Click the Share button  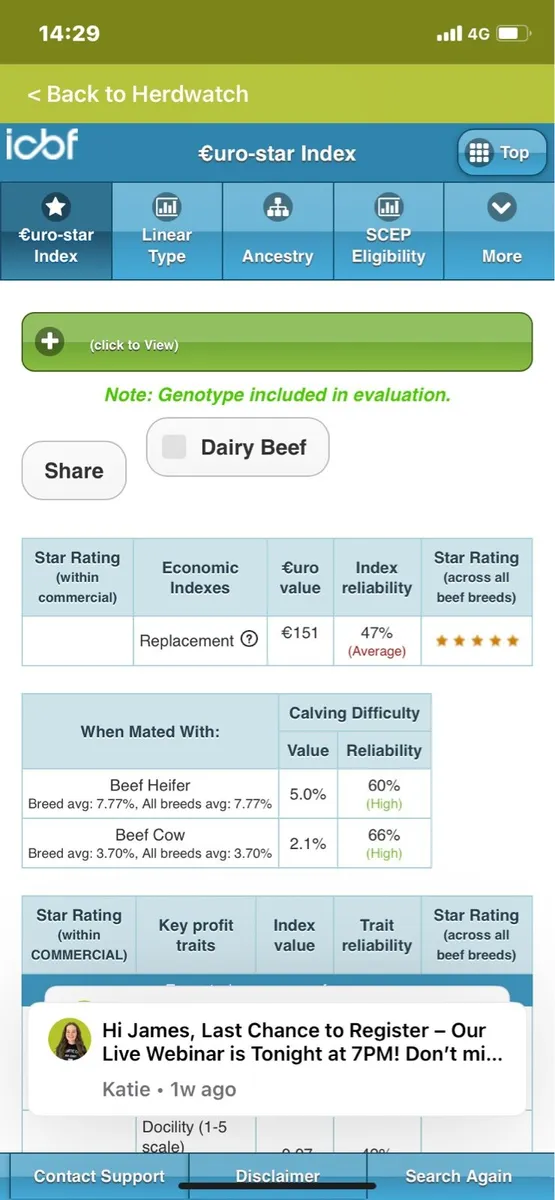[x=74, y=470]
